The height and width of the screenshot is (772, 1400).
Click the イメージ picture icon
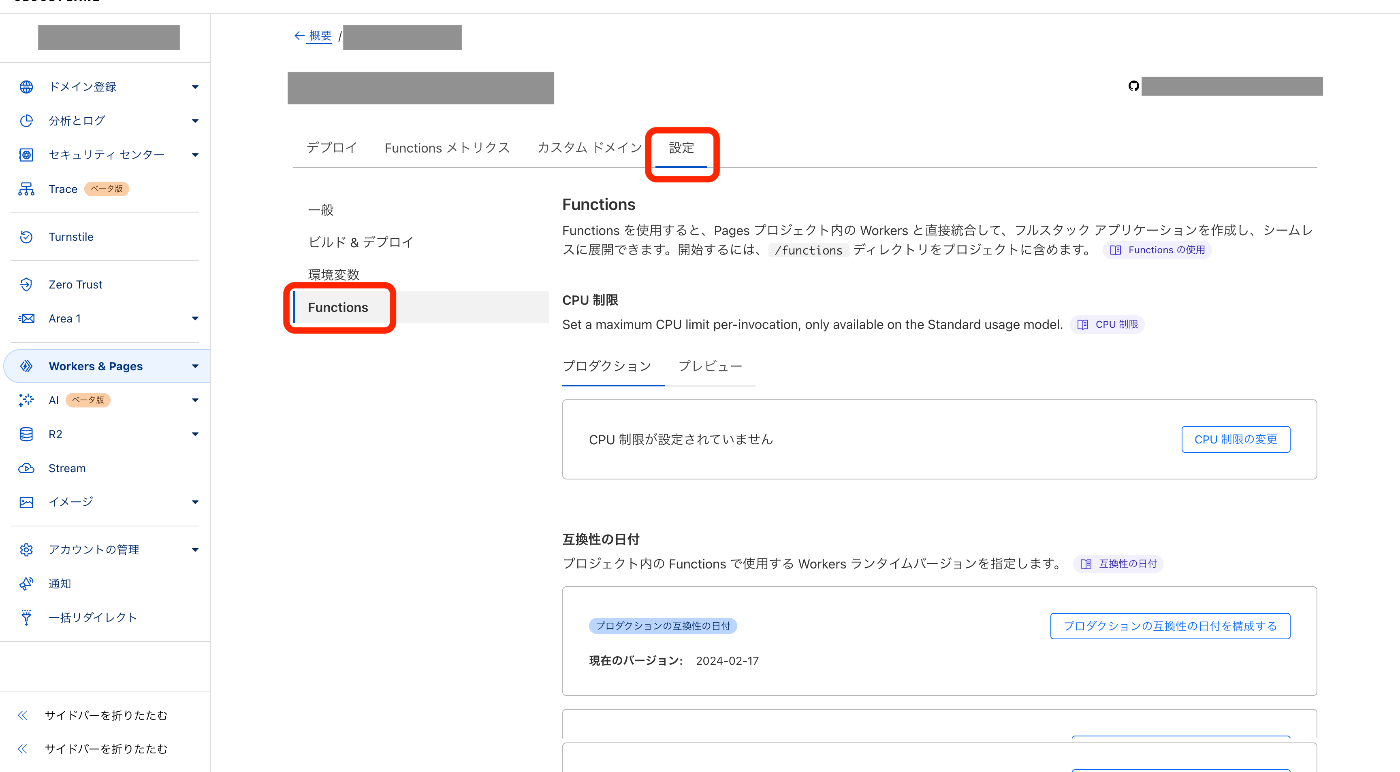pos(27,502)
